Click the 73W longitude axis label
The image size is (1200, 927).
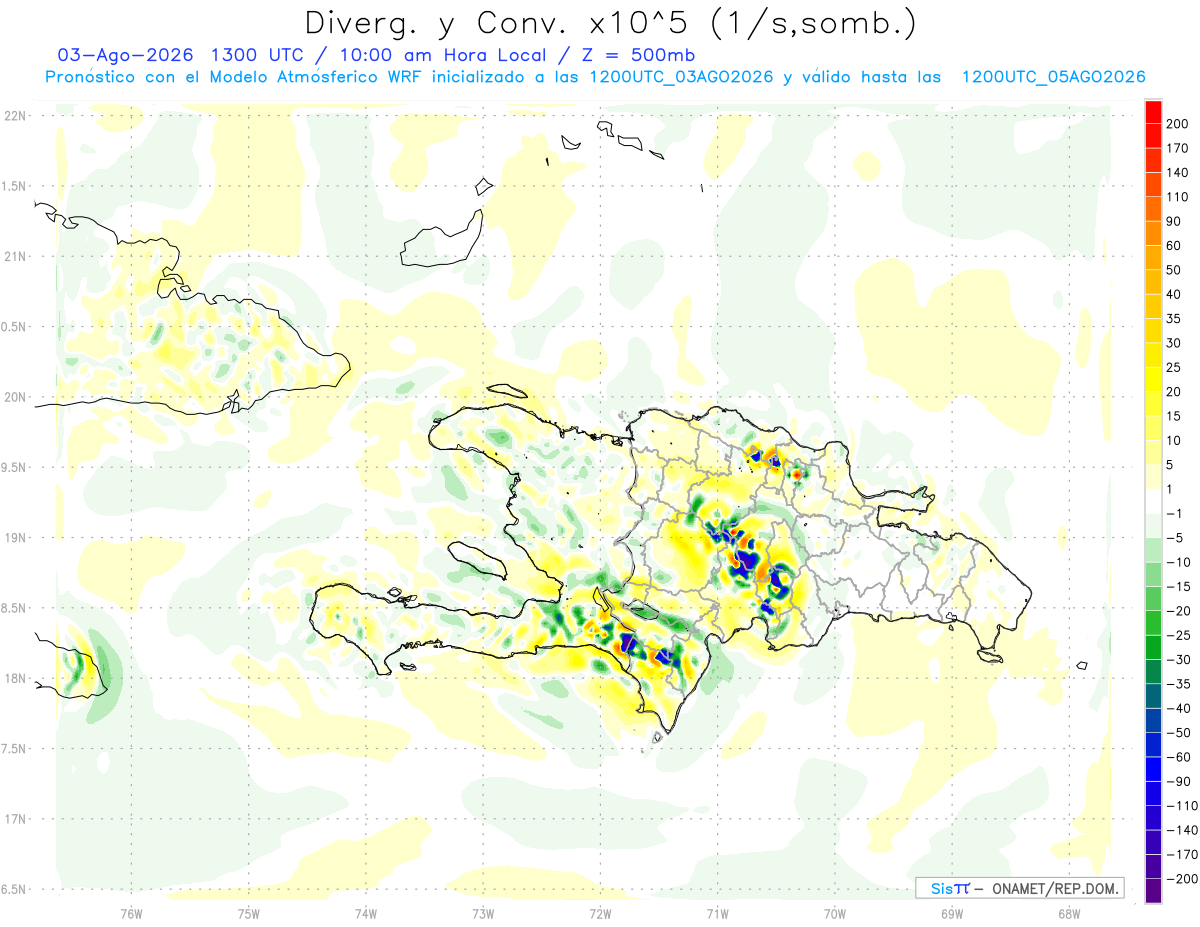pyautogui.click(x=483, y=913)
